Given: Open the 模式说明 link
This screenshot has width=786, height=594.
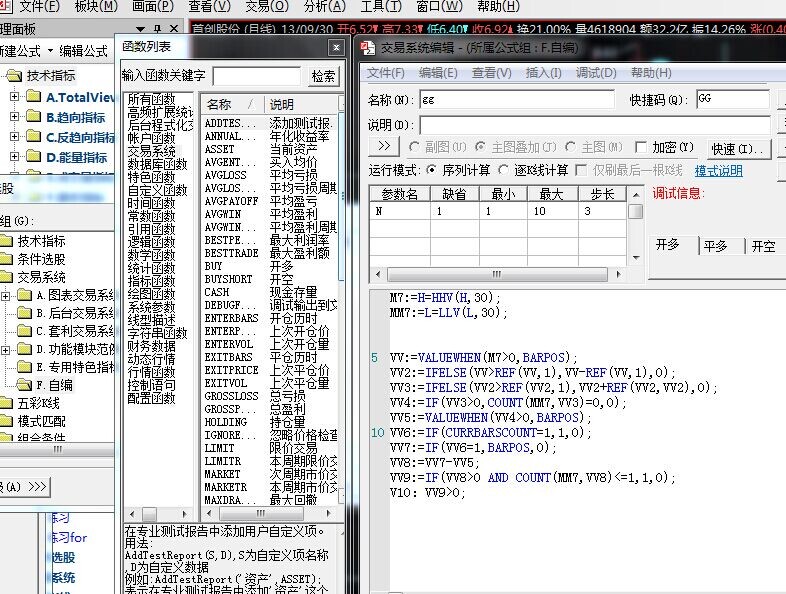Looking at the screenshot, I should (718, 171).
